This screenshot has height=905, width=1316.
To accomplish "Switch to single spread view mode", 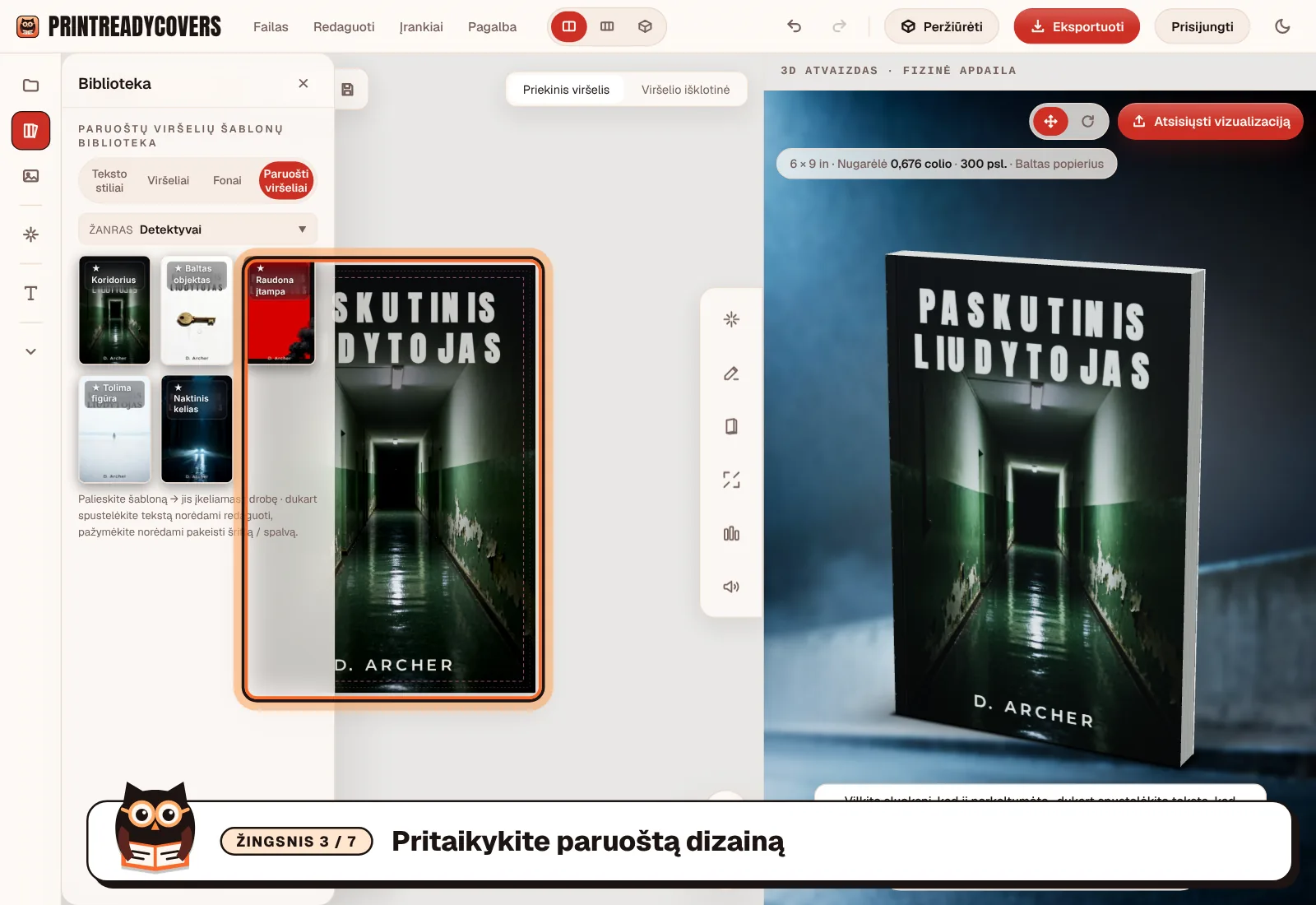I will click(569, 26).
